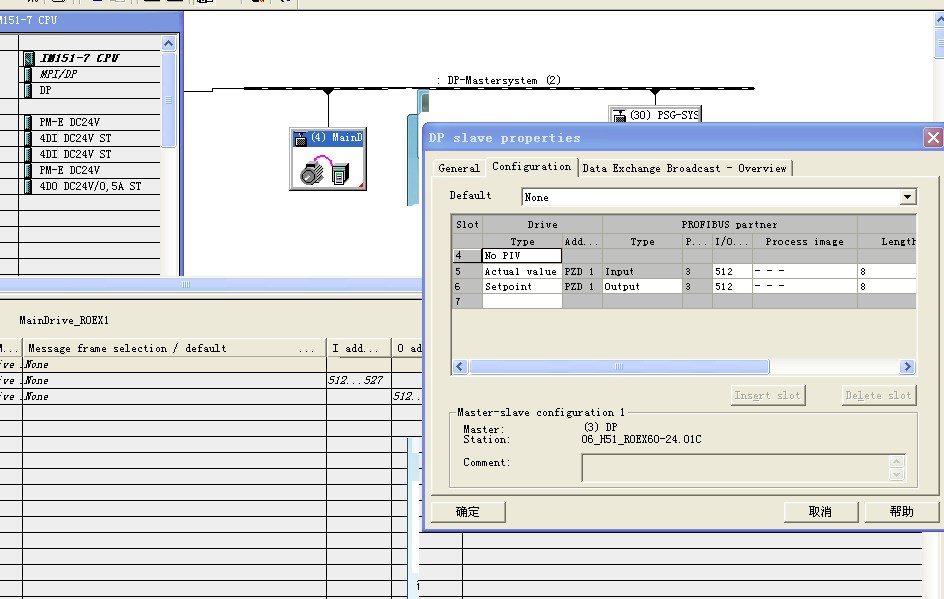
Task: Click the MainDrive station header icon
Action: click(x=300, y=137)
